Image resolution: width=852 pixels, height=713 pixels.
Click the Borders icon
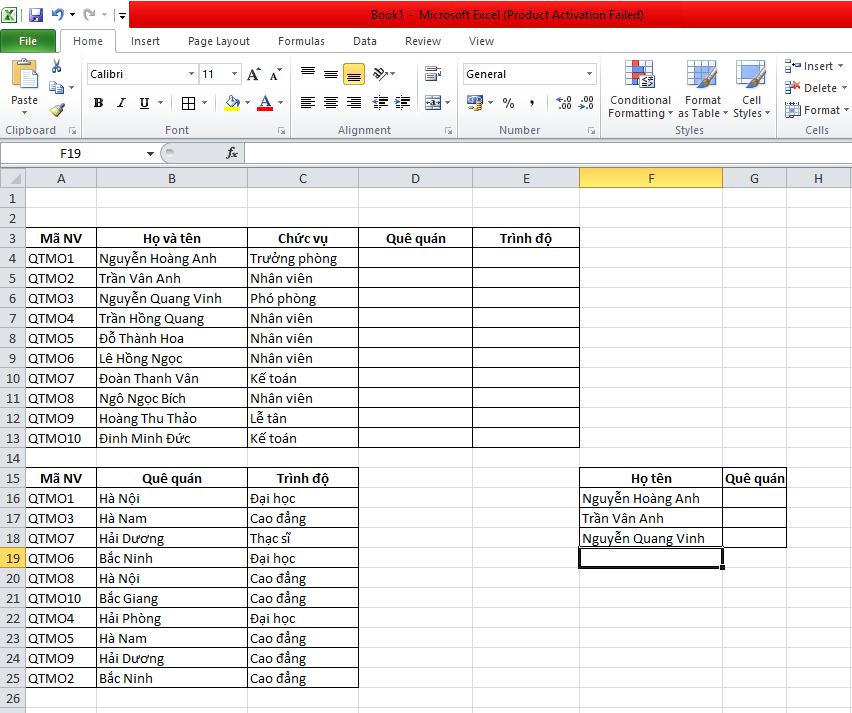[189, 103]
